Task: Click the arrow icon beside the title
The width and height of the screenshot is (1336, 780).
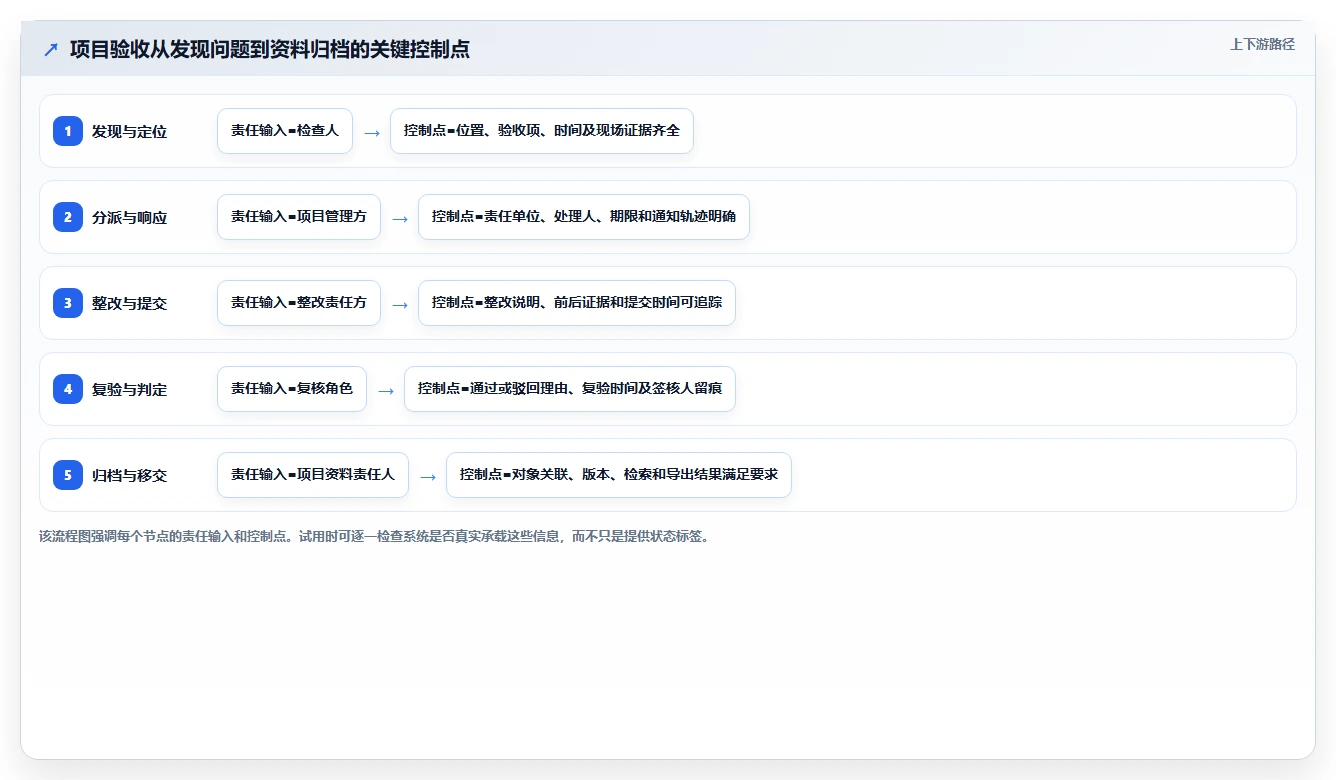Action: pos(51,49)
